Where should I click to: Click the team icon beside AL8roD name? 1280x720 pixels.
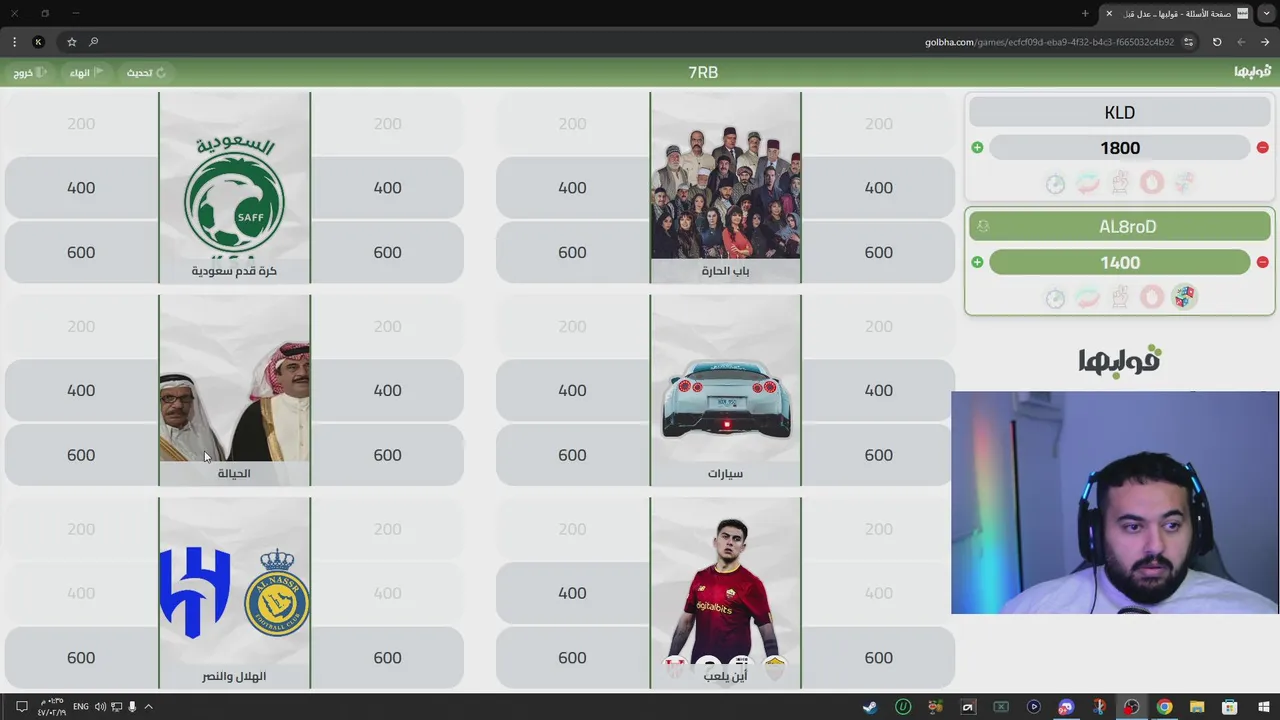(983, 227)
